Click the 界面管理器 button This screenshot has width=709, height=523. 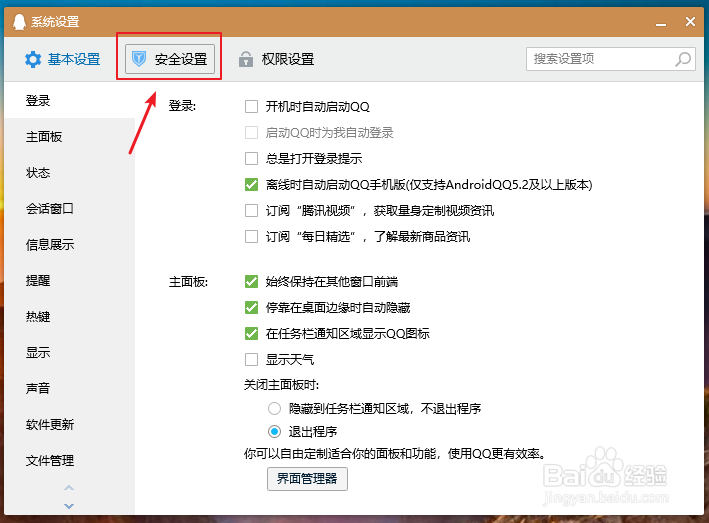307,479
